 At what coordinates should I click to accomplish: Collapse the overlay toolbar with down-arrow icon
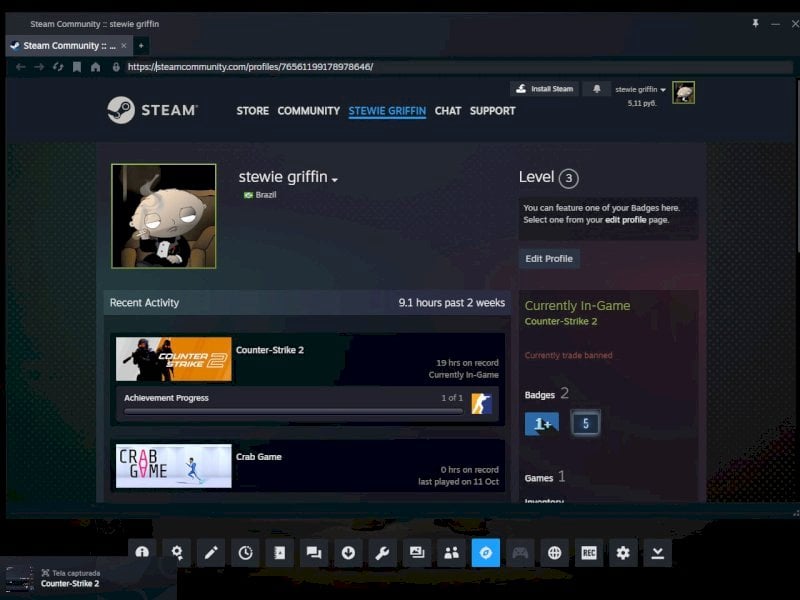pos(658,553)
